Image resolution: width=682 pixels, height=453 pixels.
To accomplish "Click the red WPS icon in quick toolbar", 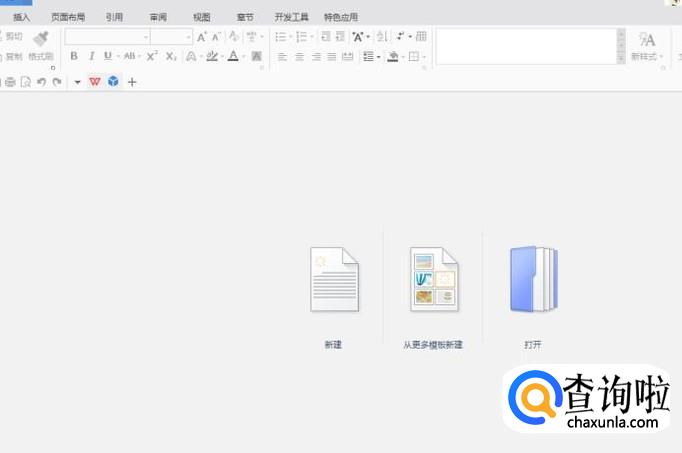I will [95, 82].
